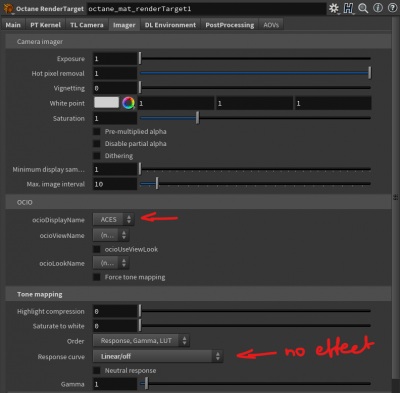Open the gear settings menu icon
This screenshot has width=400, height=393.
tap(333, 8)
